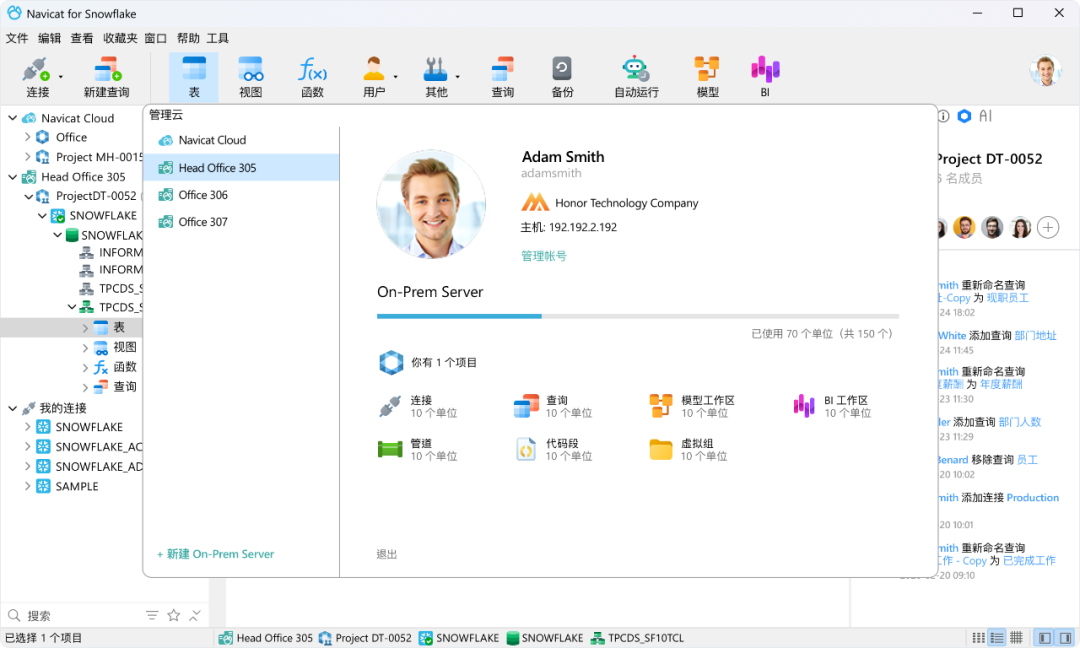Image resolution: width=1080 pixels, height=648 pixels.
Task: Expand the SAMPLE connection node
Action: 28,486
